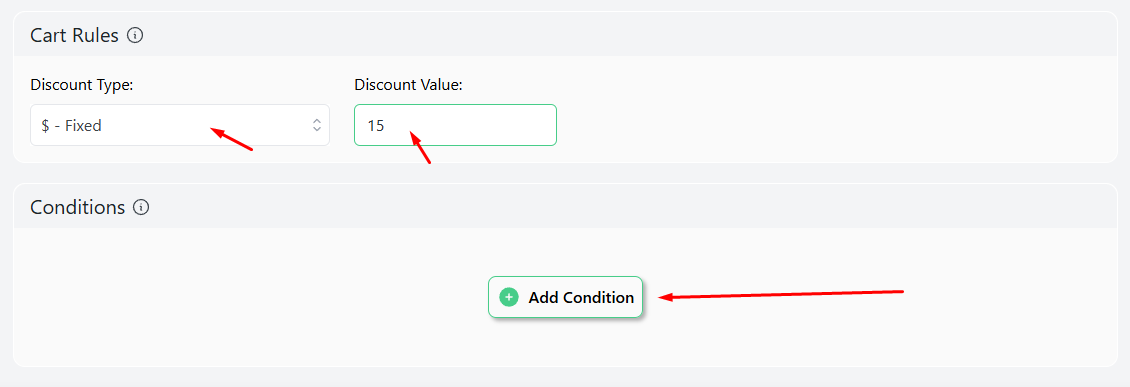Click the Cart Rules section heading

click(74, 35)
